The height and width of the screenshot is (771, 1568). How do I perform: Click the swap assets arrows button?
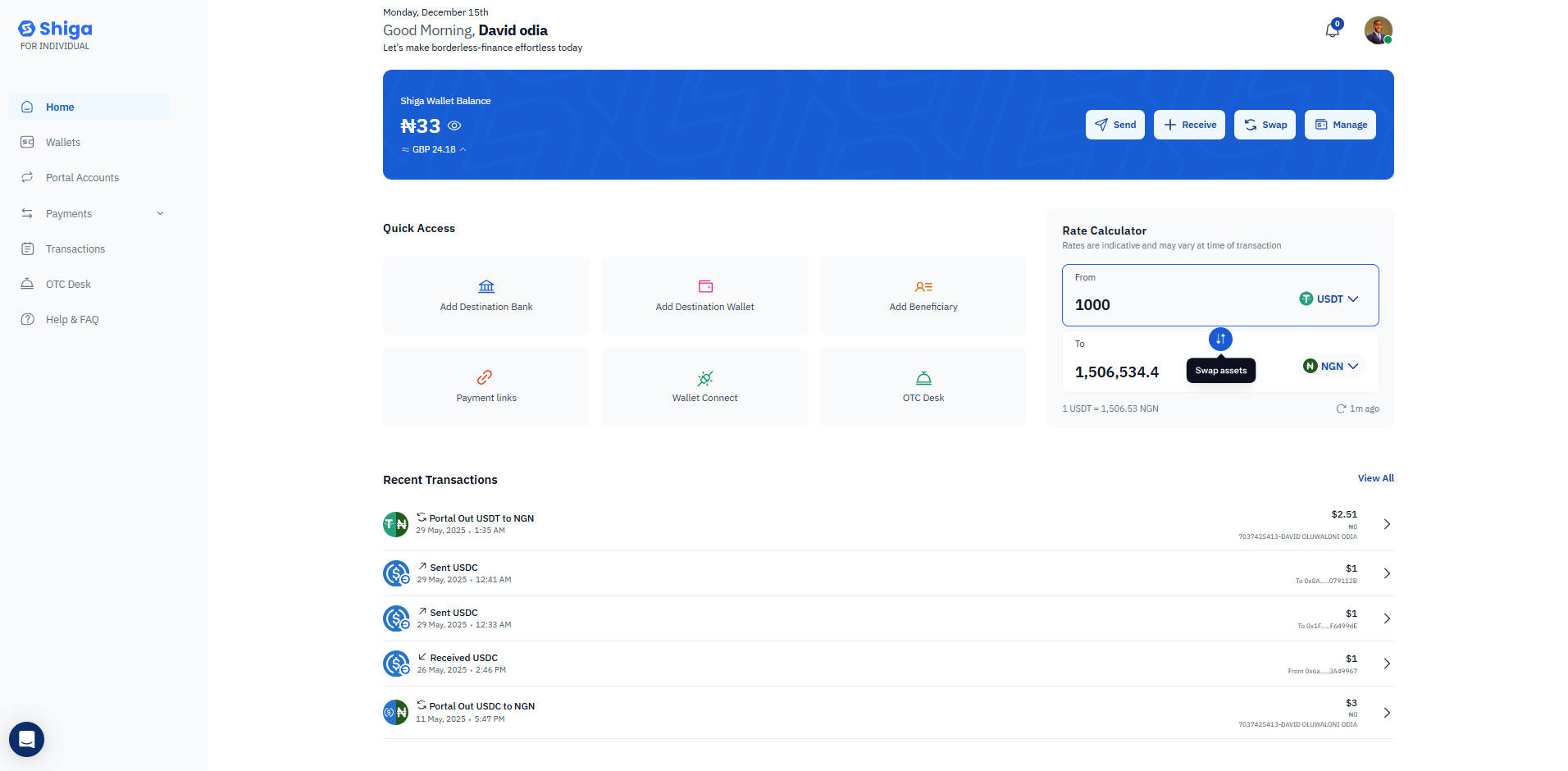(x=1220, y=339)
